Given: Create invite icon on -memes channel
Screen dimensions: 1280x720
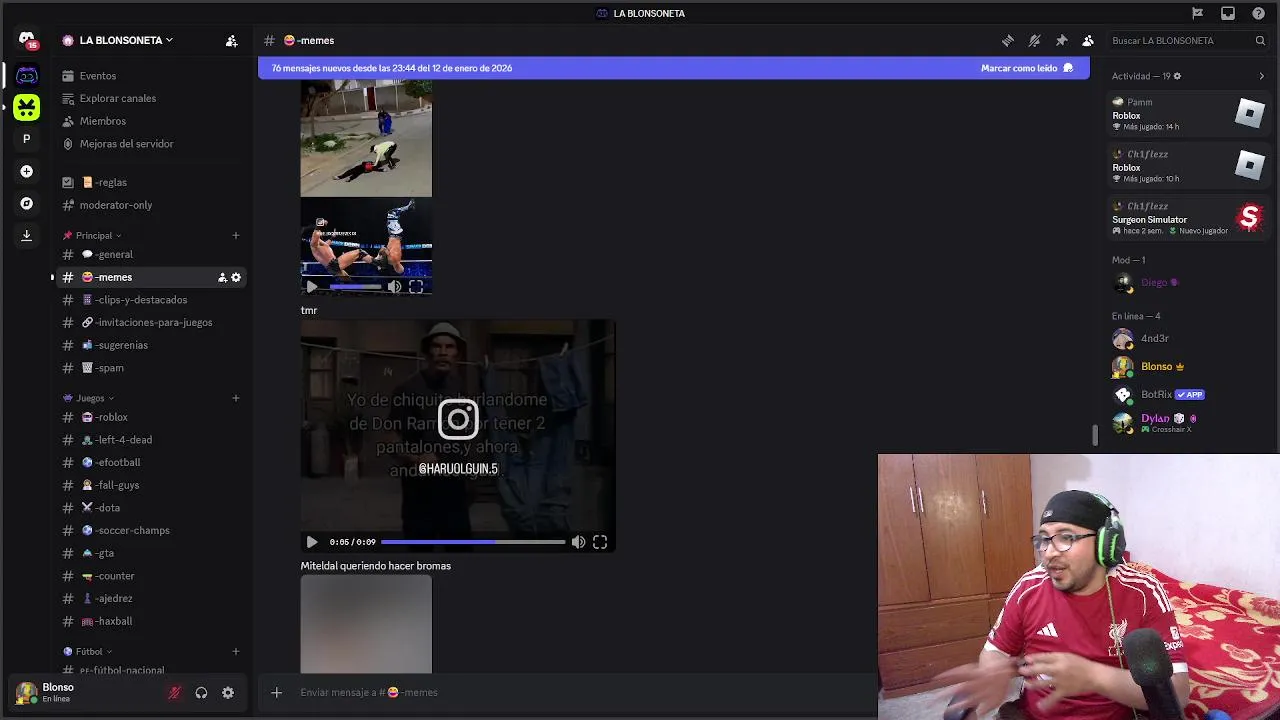Looking at the screenshot, I should pos(222,277).
